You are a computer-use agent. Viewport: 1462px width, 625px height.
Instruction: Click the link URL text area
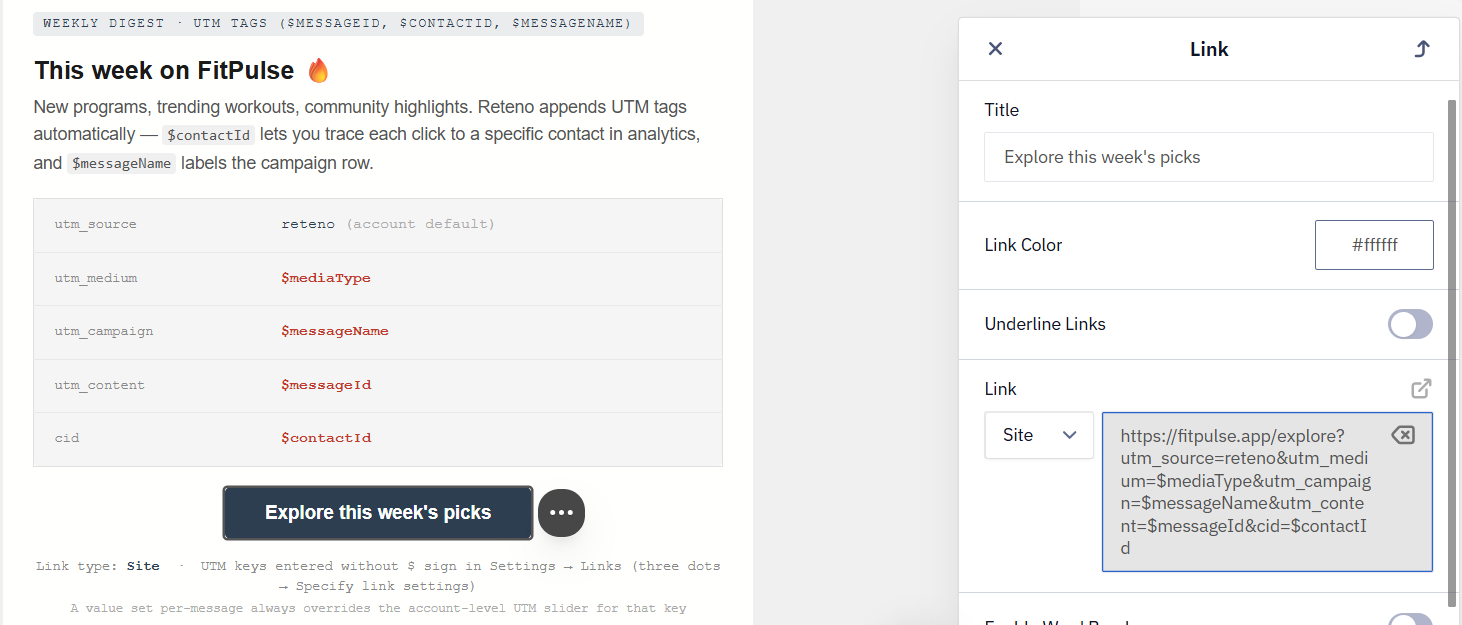pos(1267,492)
